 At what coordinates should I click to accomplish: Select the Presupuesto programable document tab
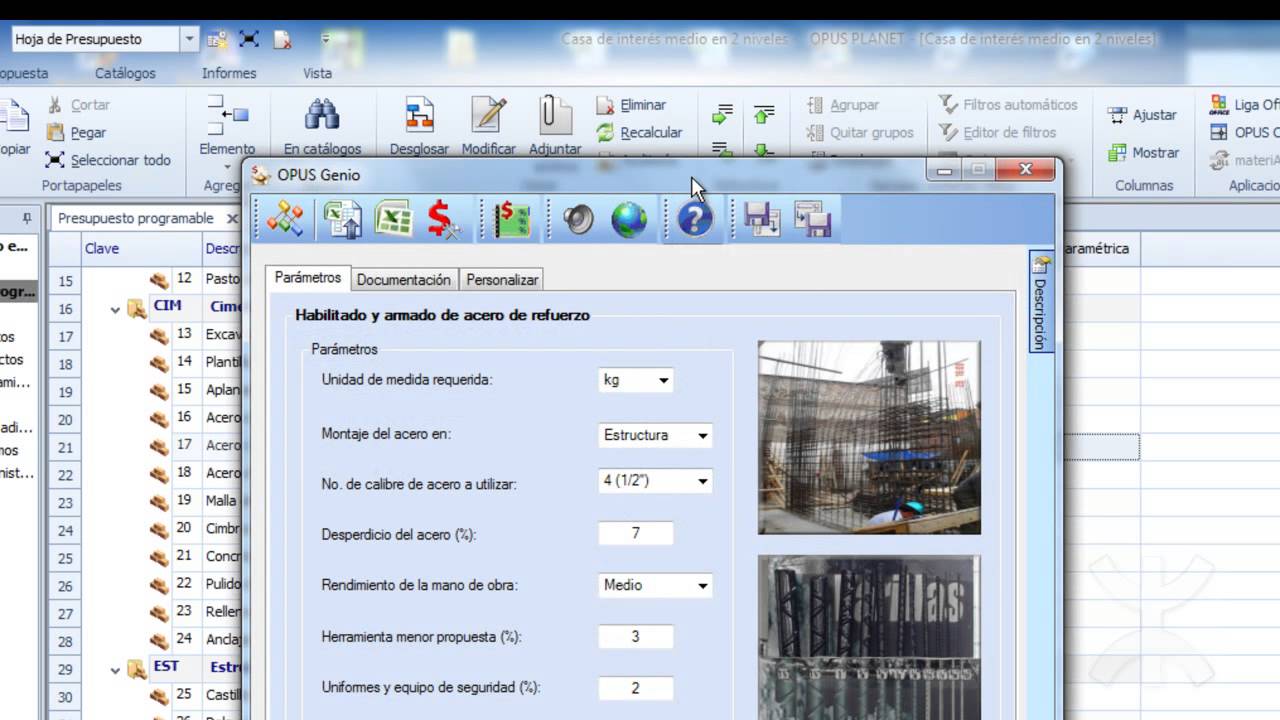(x=135, y=218)
